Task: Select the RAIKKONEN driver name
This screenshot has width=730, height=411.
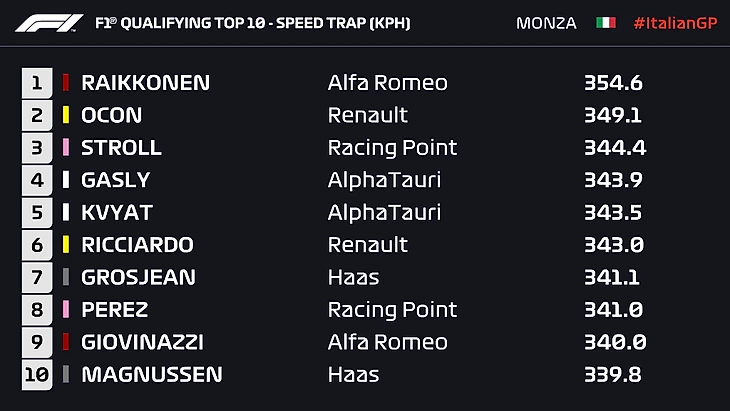Action: point(145,83)
